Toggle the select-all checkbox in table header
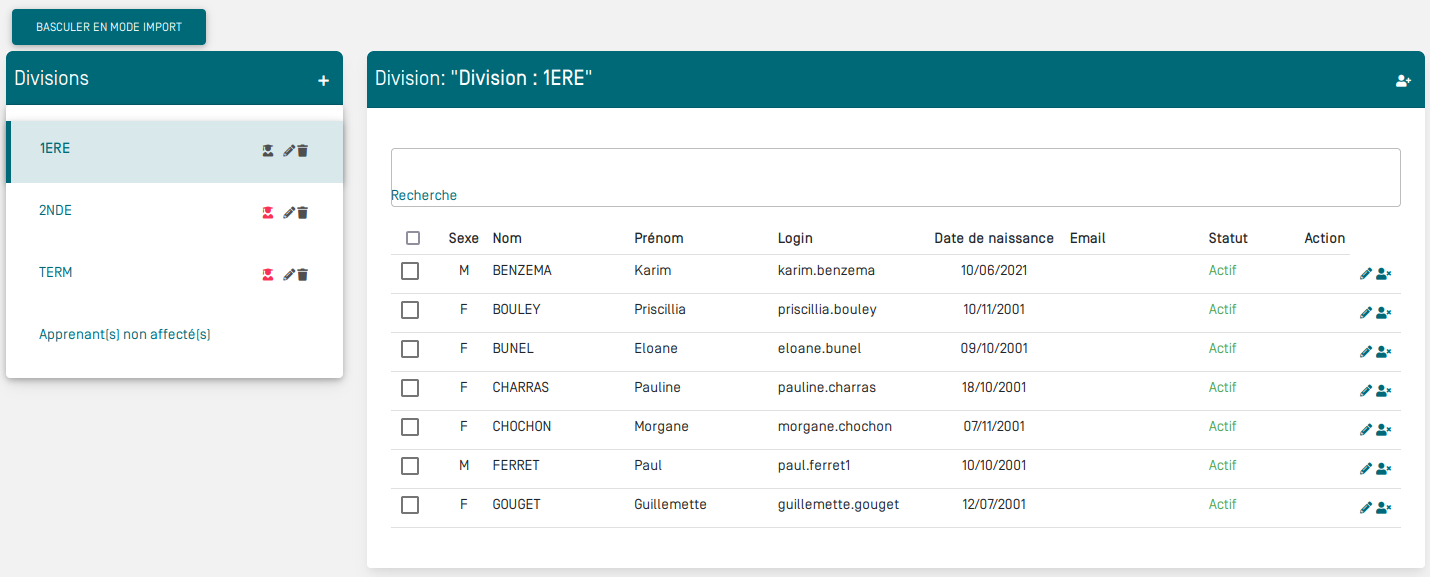Viewport: 1430px width, 577px height. [413, 238]
